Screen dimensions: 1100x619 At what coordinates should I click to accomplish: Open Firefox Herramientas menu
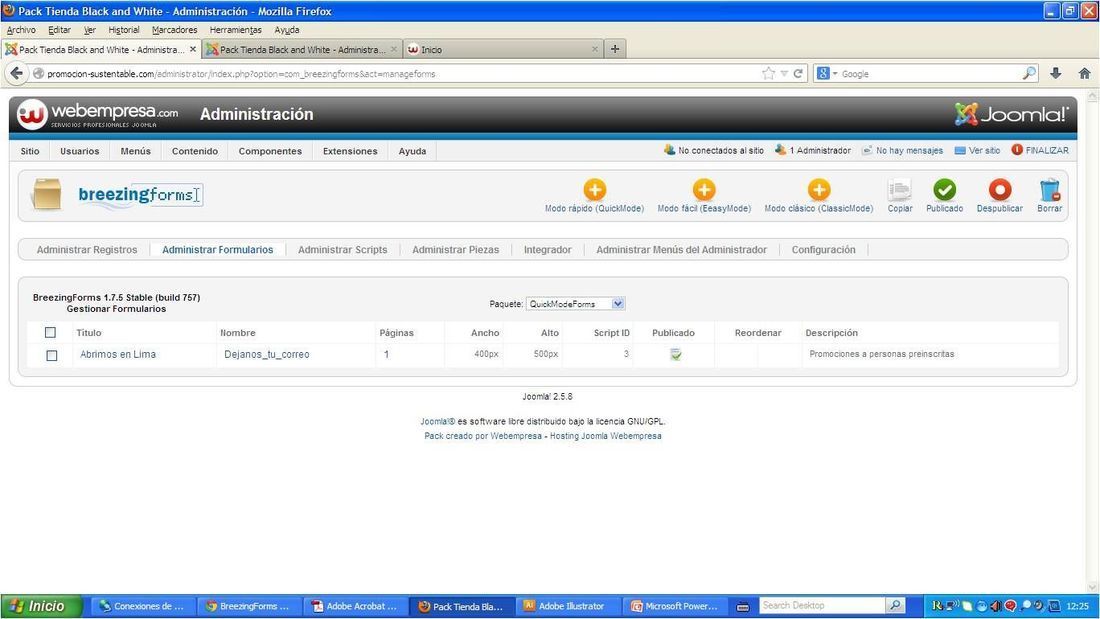236,30
